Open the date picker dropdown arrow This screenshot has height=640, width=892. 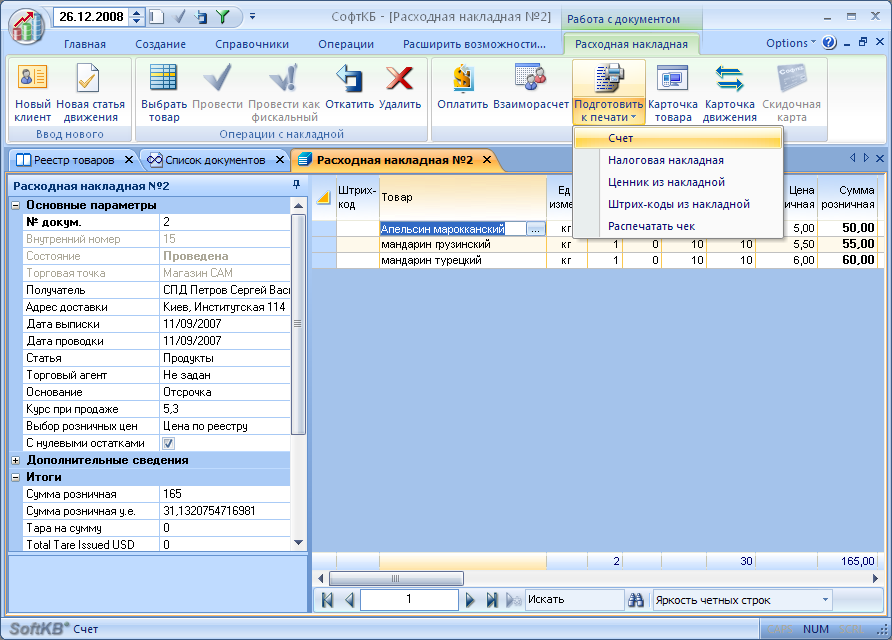139,17
